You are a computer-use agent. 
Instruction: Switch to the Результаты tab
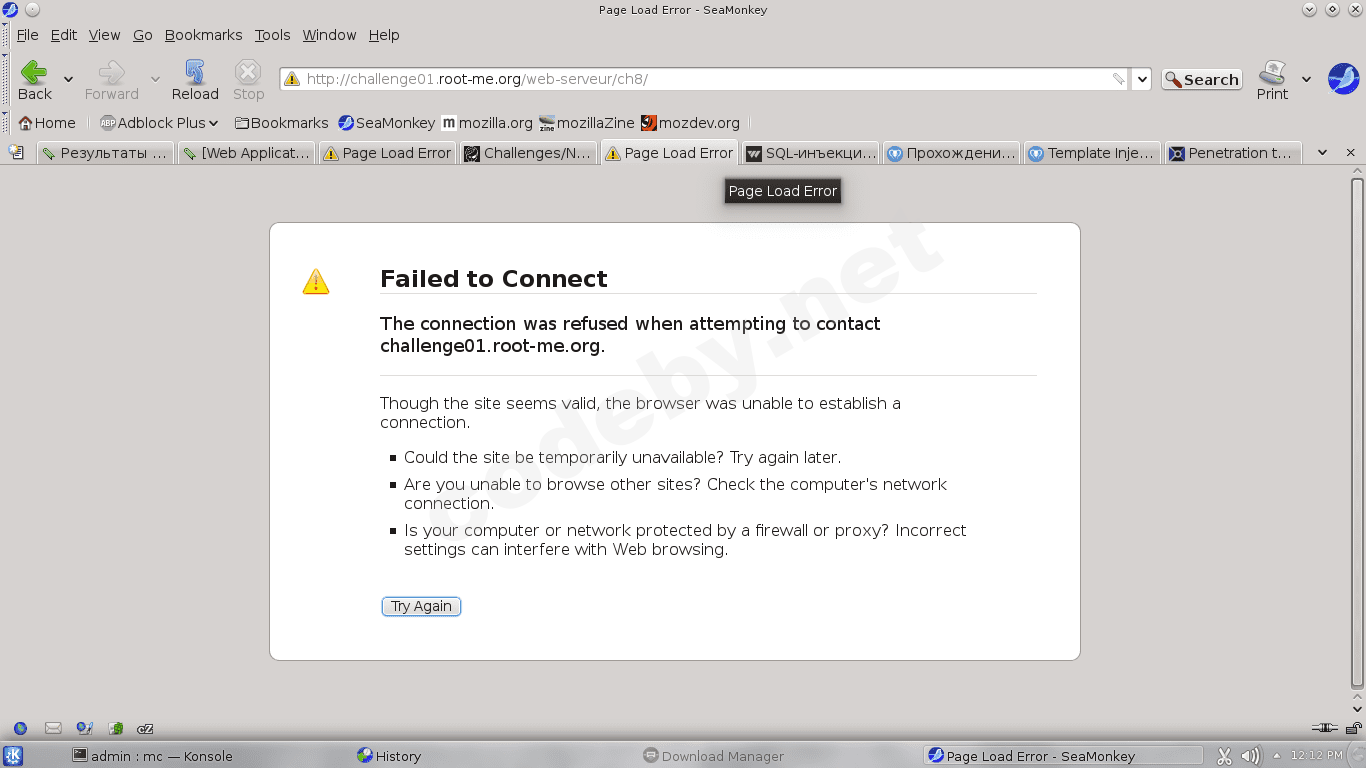click(x=105, y=153)
